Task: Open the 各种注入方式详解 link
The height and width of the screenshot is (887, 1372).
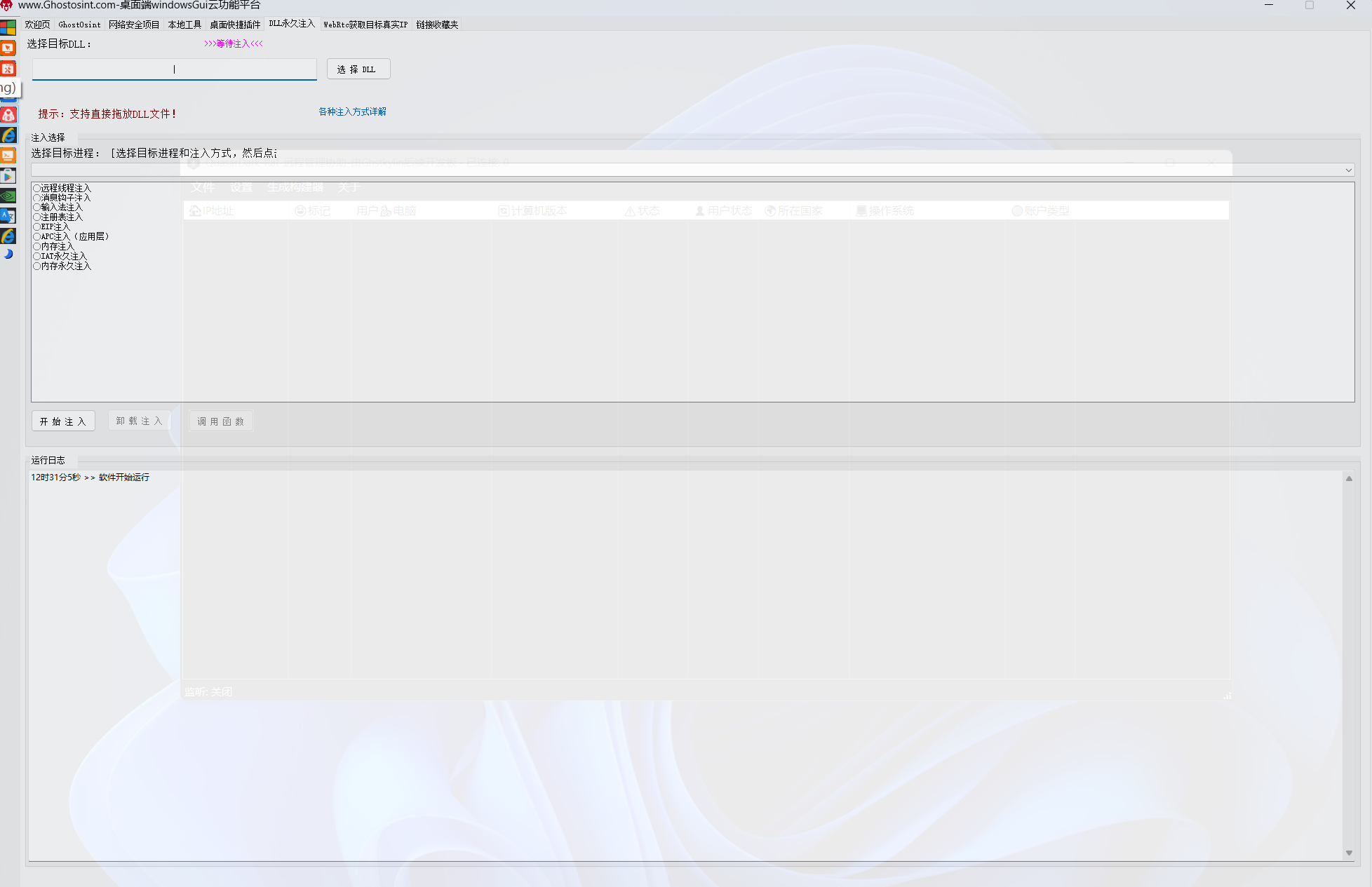Action: click(352, 111)
